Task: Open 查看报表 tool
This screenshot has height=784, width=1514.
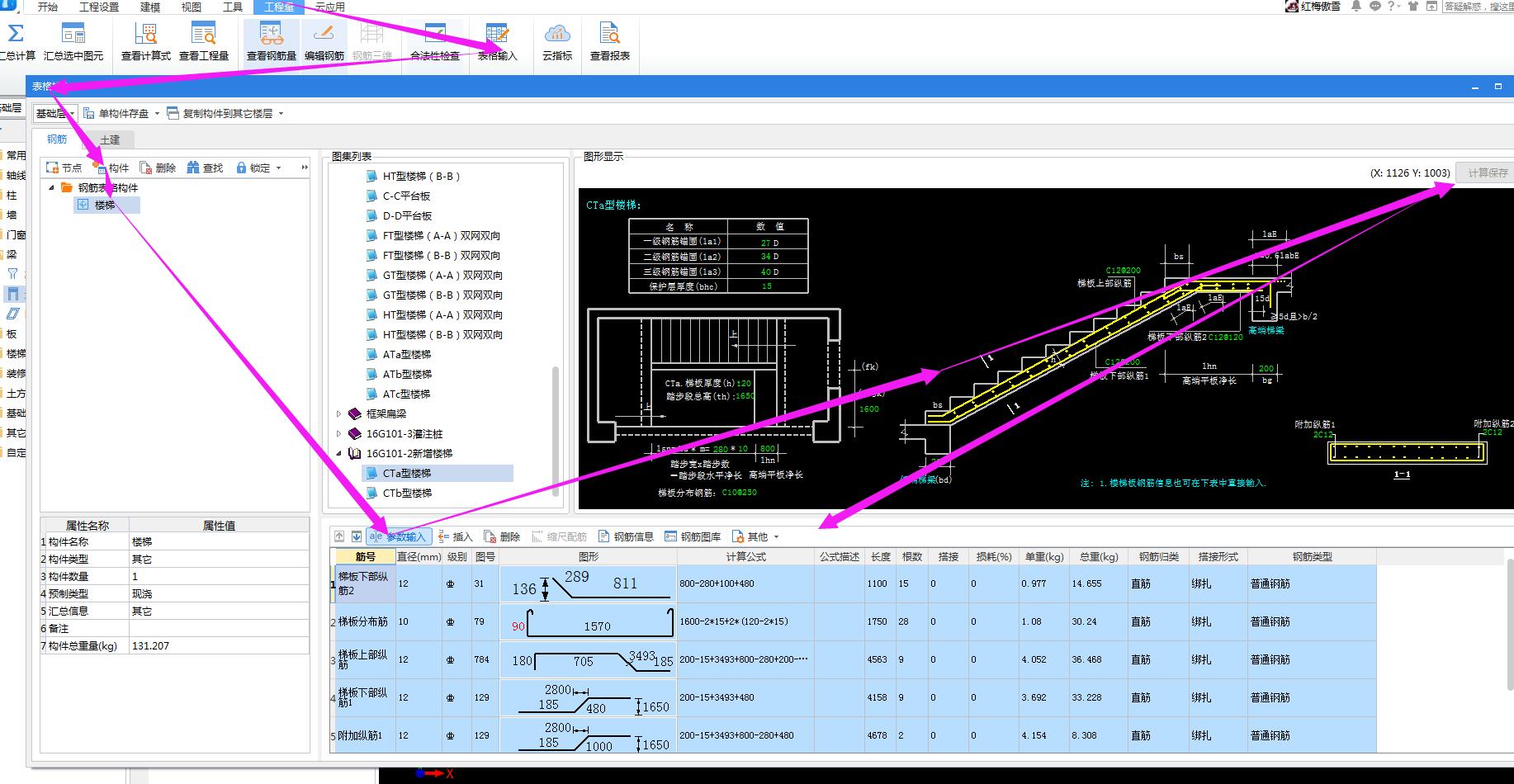Action: (x=609, y=41)
